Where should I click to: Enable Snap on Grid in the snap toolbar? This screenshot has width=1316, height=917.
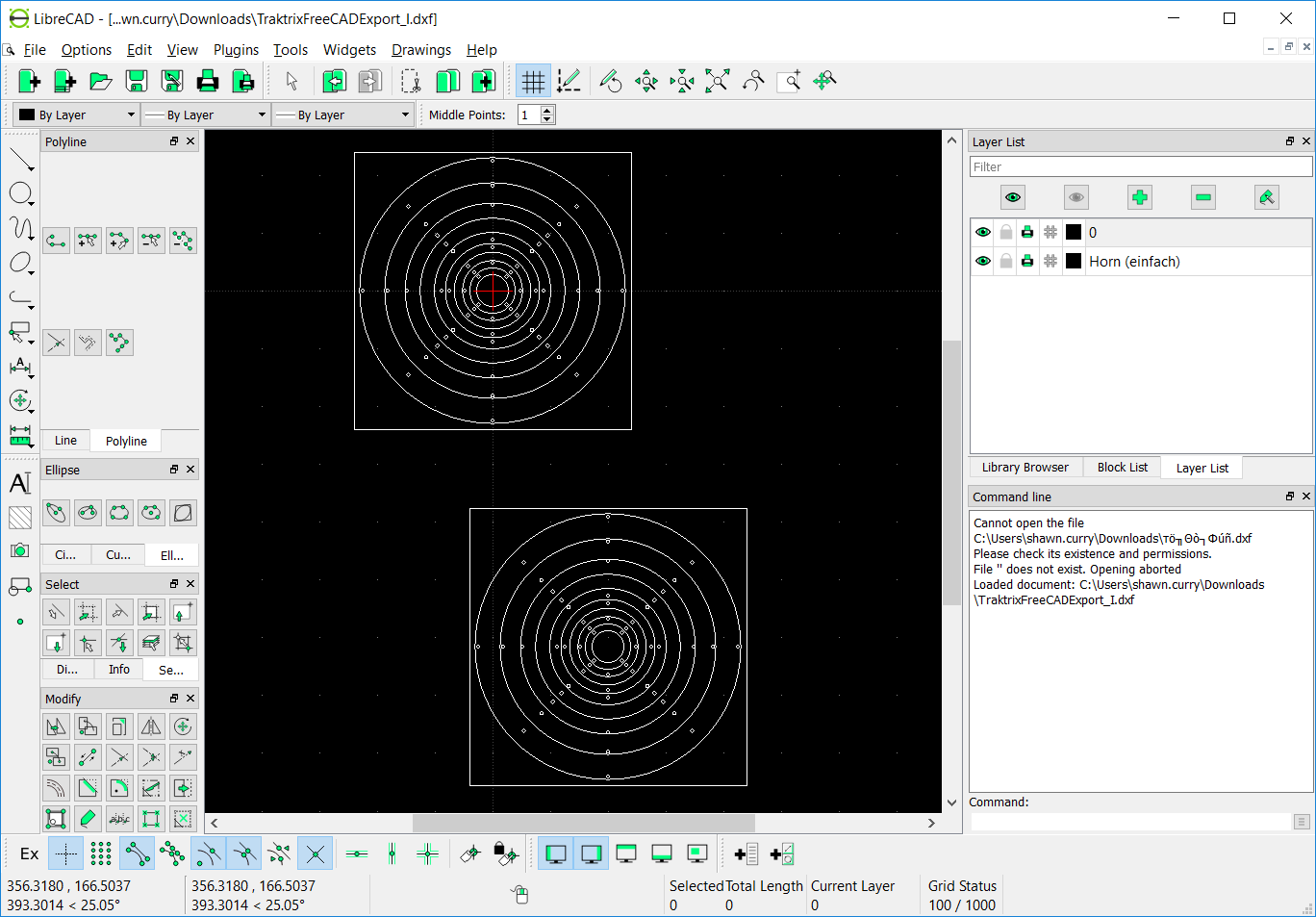point(100,853)
